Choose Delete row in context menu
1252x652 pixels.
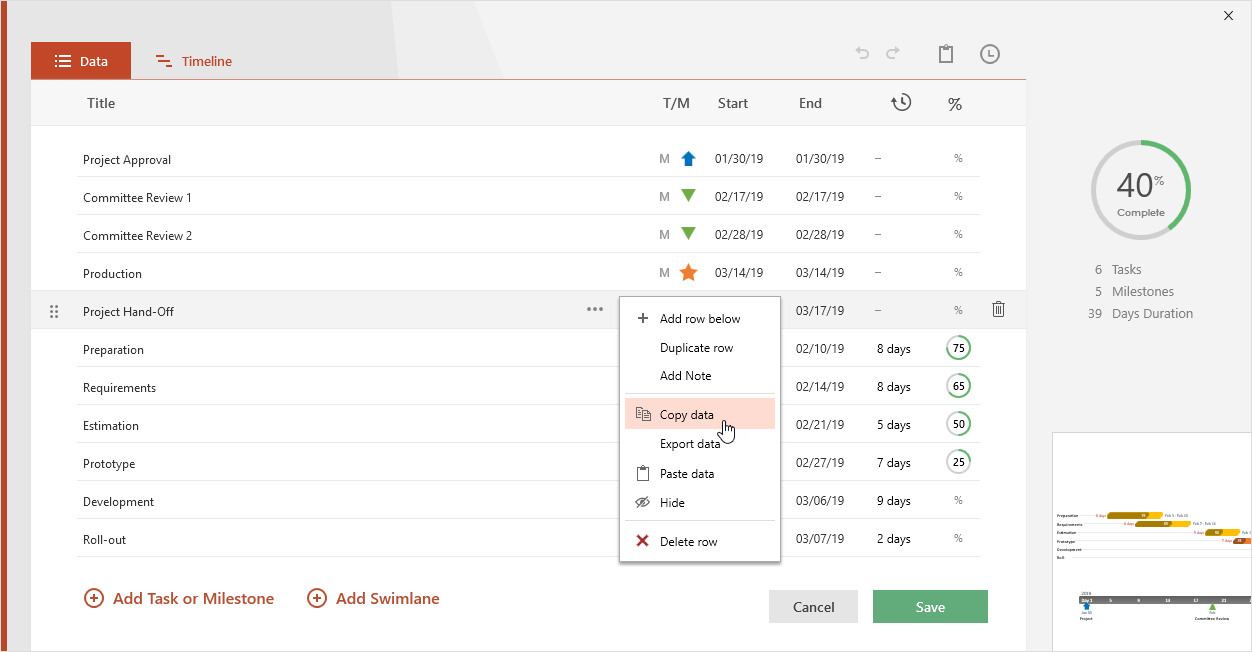pyautogui.click(x=688, y=542)
